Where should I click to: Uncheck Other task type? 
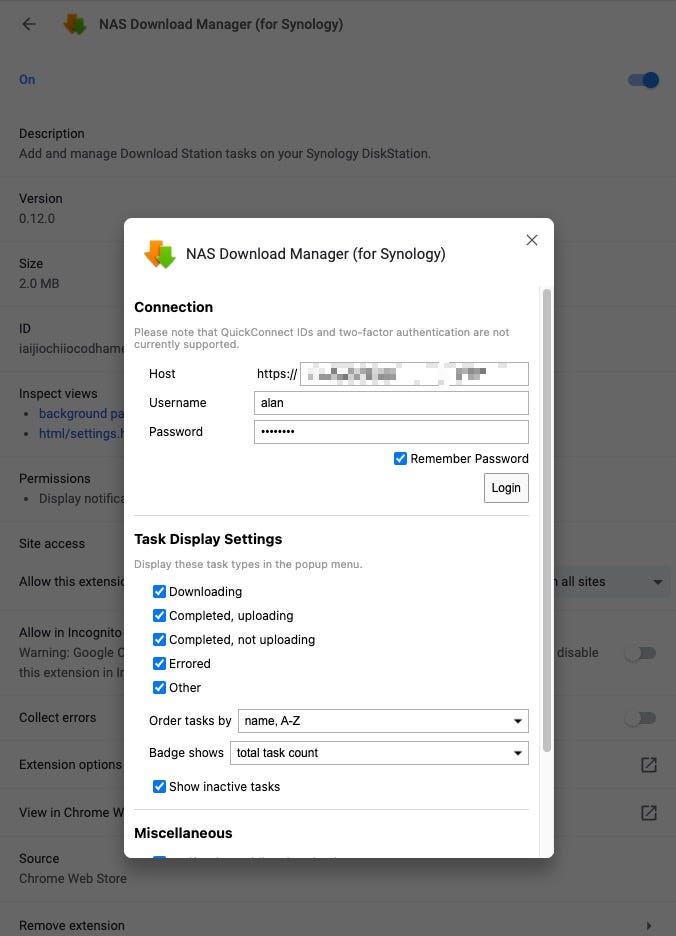pyautogui.click(x=159, y=687)
